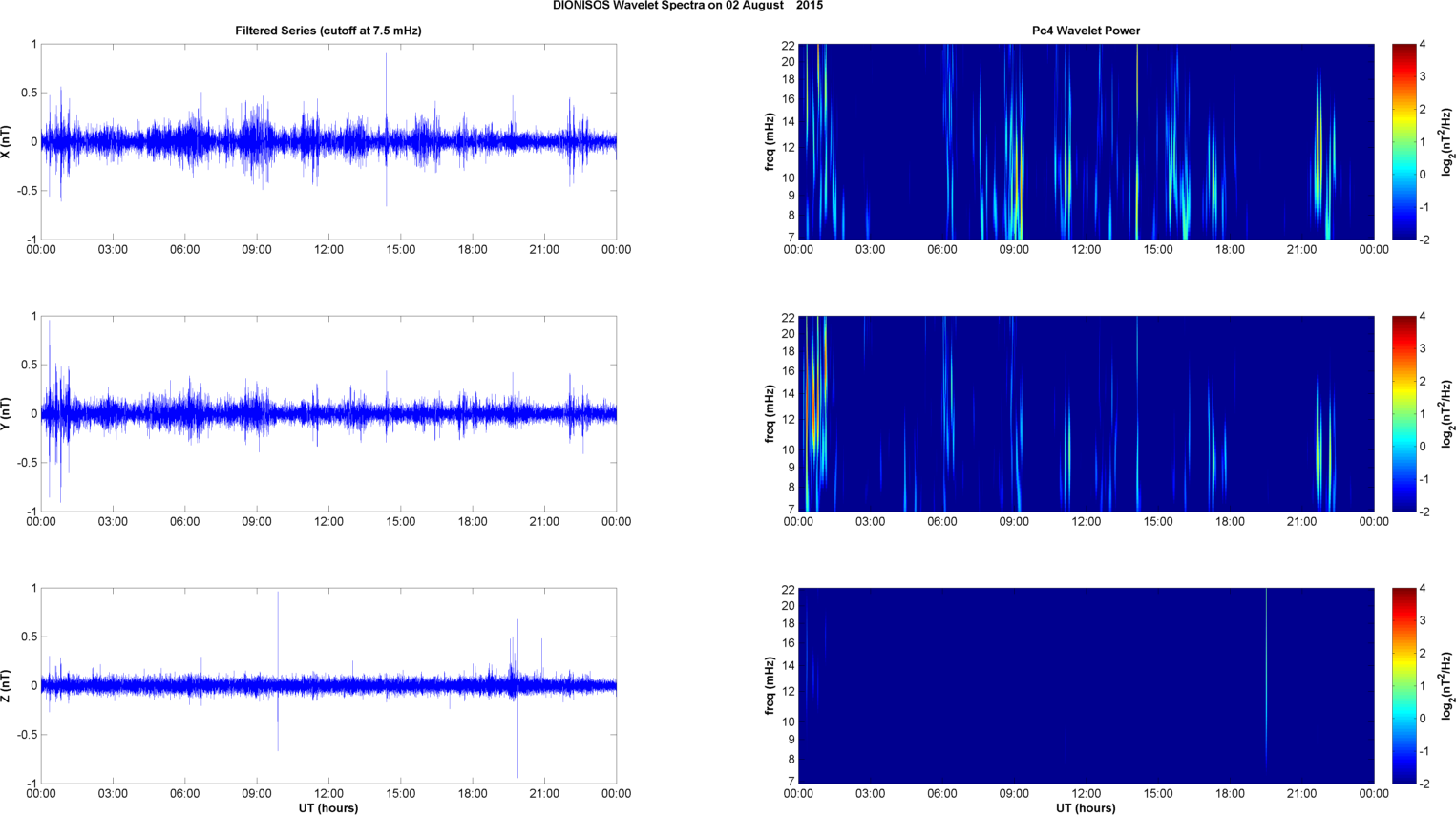Click the '21:00' tick under the Y series plot
This screenshot has height=815, width=1456.
tap(544, 522)
